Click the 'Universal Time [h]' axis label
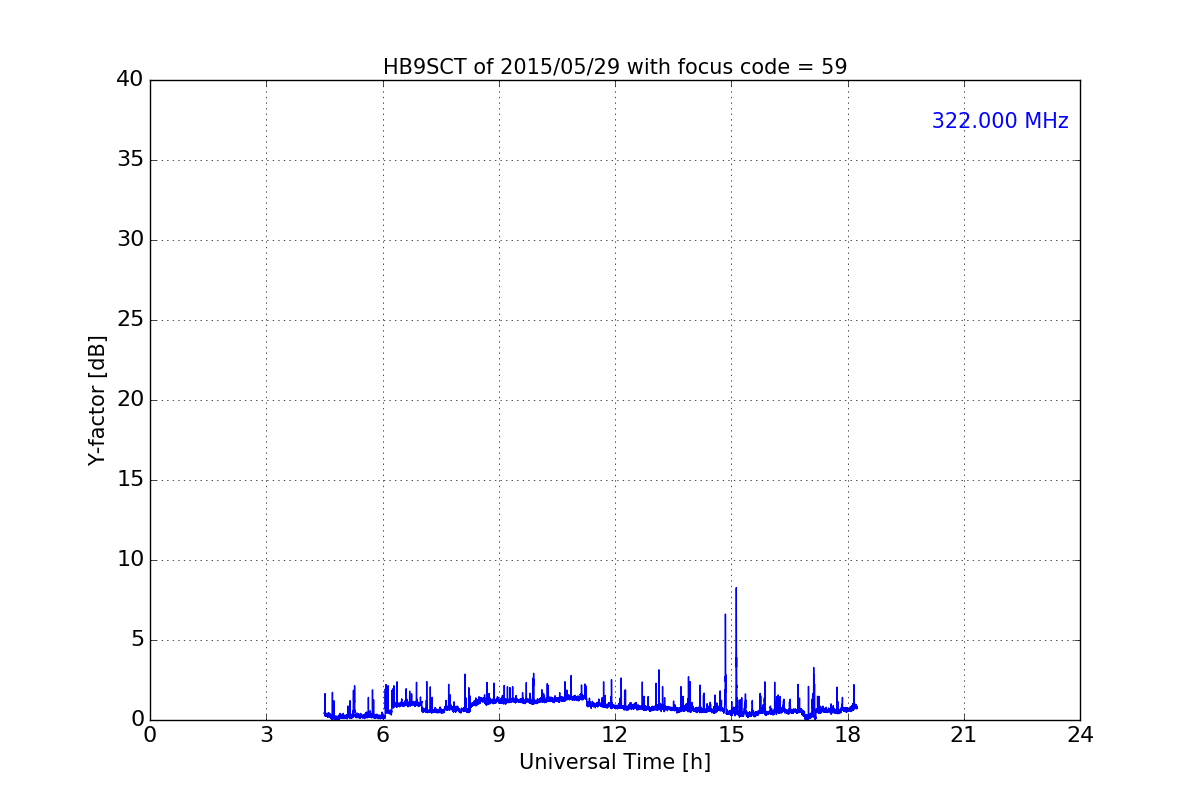1200x800 pixels. click(615, 762)
